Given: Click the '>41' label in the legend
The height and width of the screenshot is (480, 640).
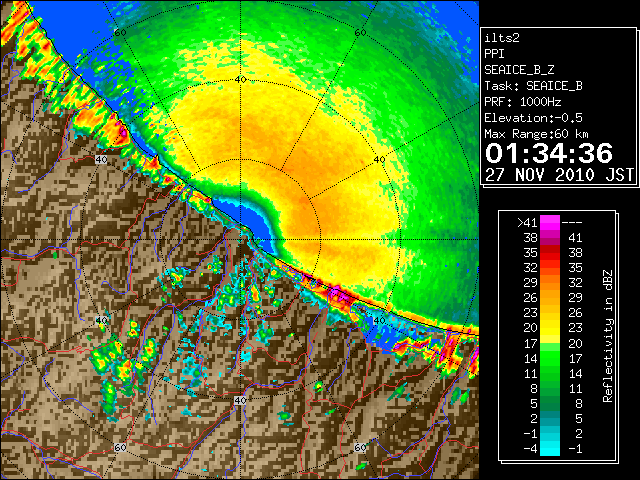Looking at the screenshot, I should (527, 222).
